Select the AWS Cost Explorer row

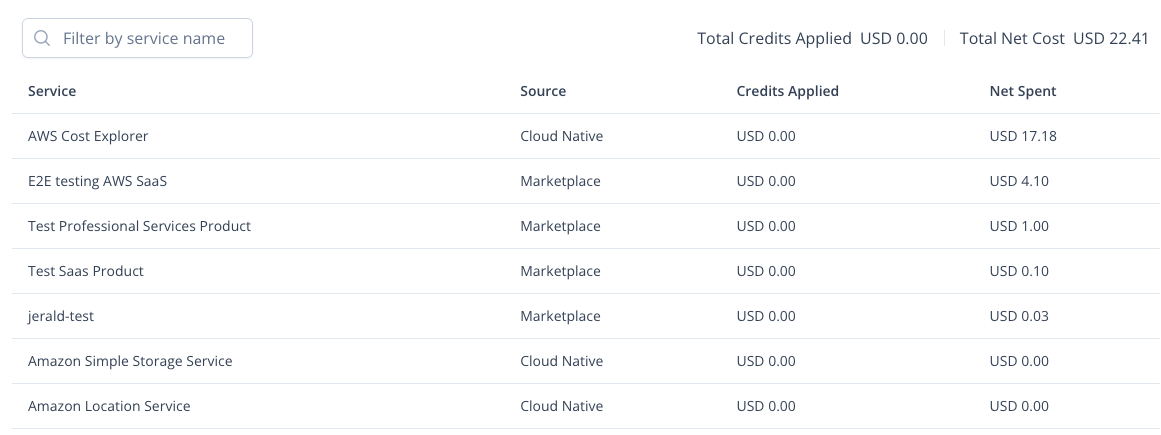click(88, 136)
